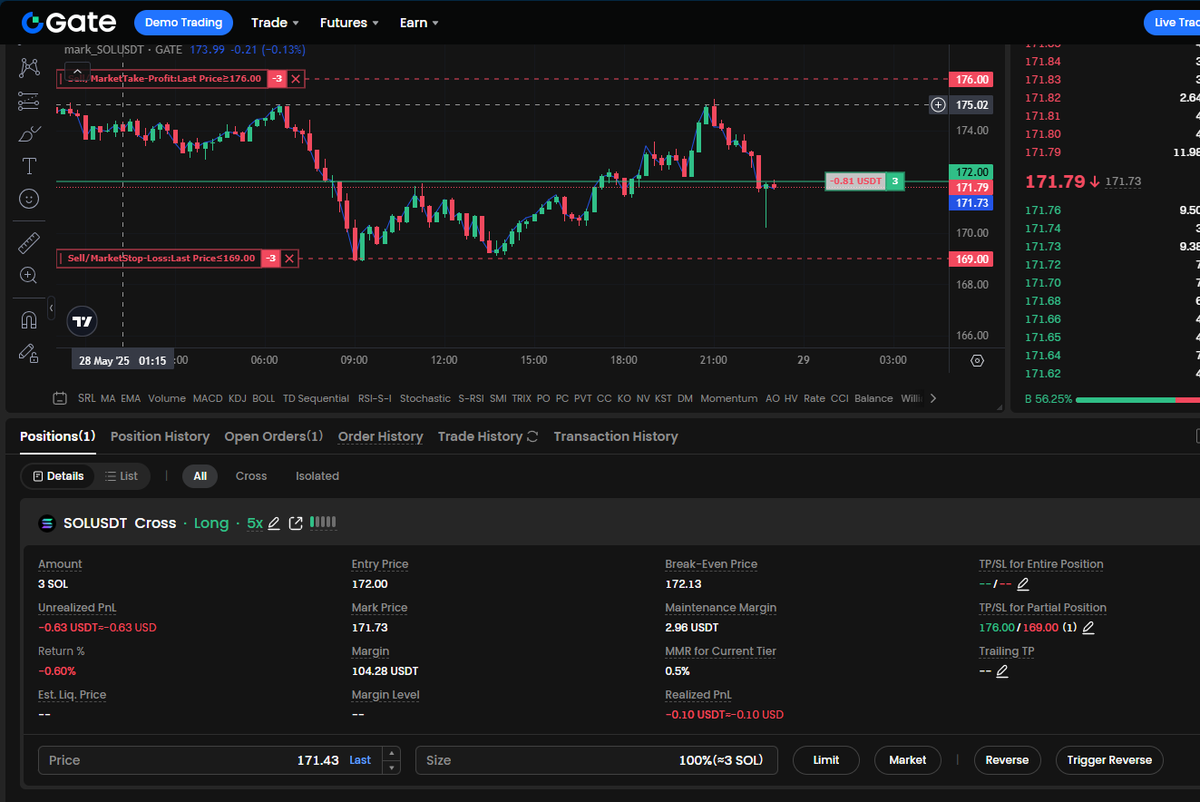Select the Brush drawing tool

(29, 133)
